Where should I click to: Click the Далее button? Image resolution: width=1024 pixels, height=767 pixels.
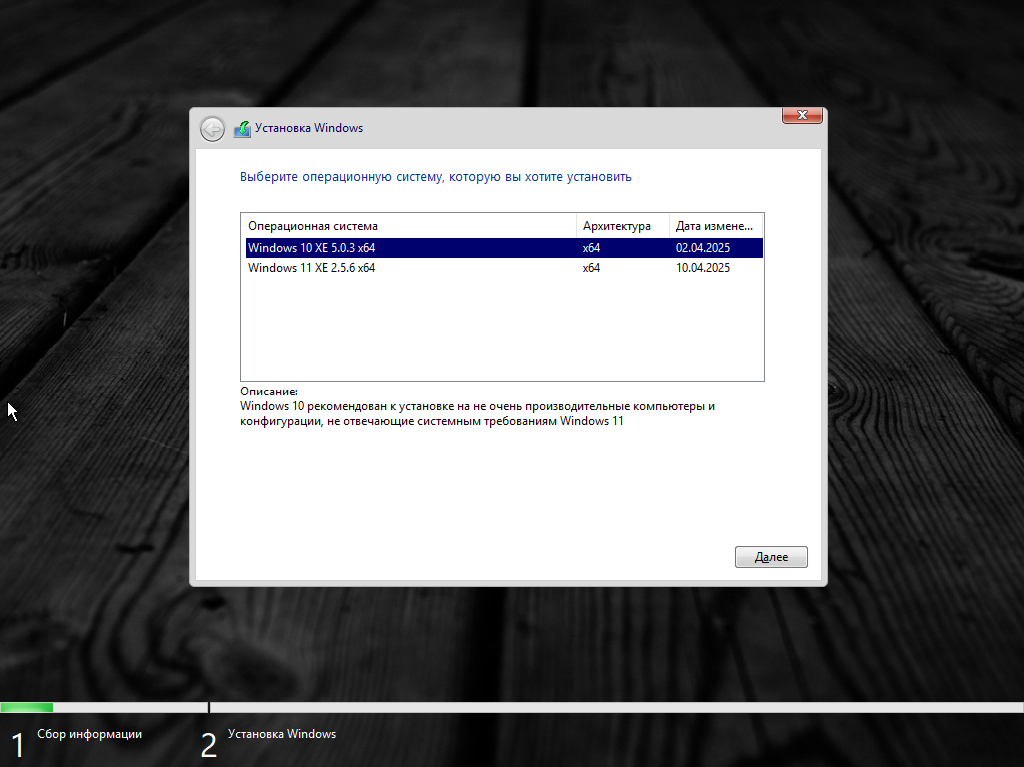pyautogui.click(x=771, y=557)
